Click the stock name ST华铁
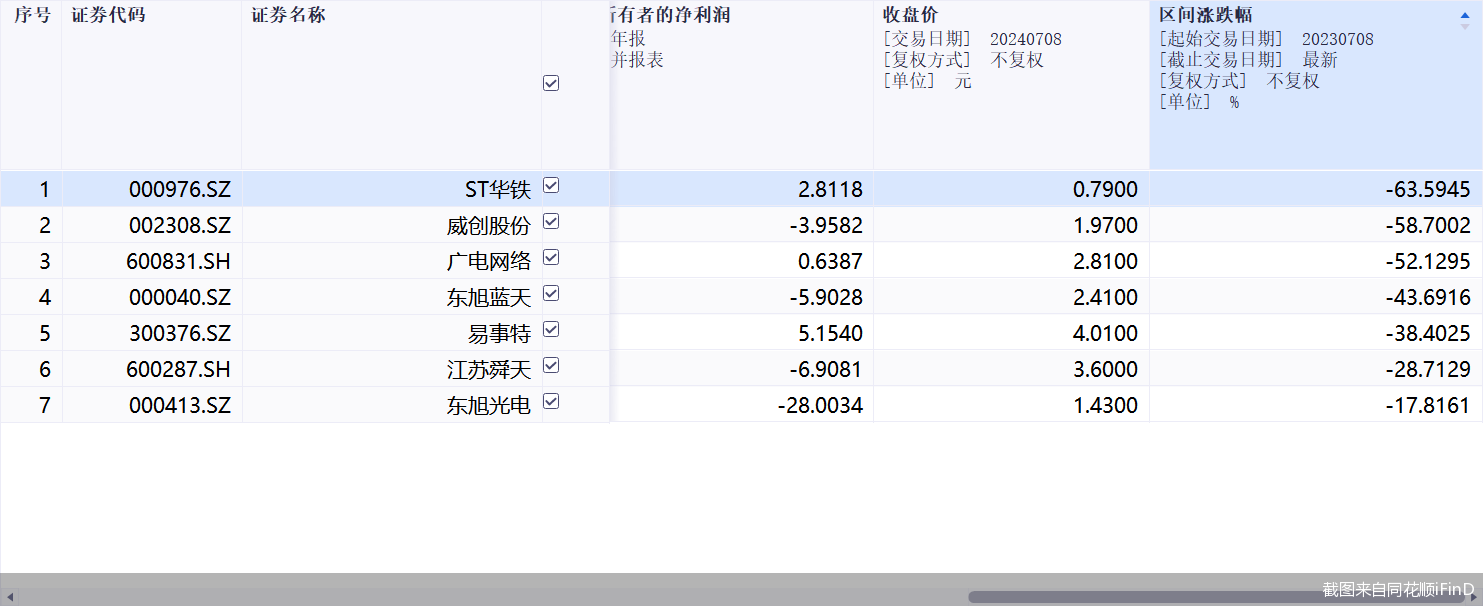The image size is (1483, 606). [498, 190]
